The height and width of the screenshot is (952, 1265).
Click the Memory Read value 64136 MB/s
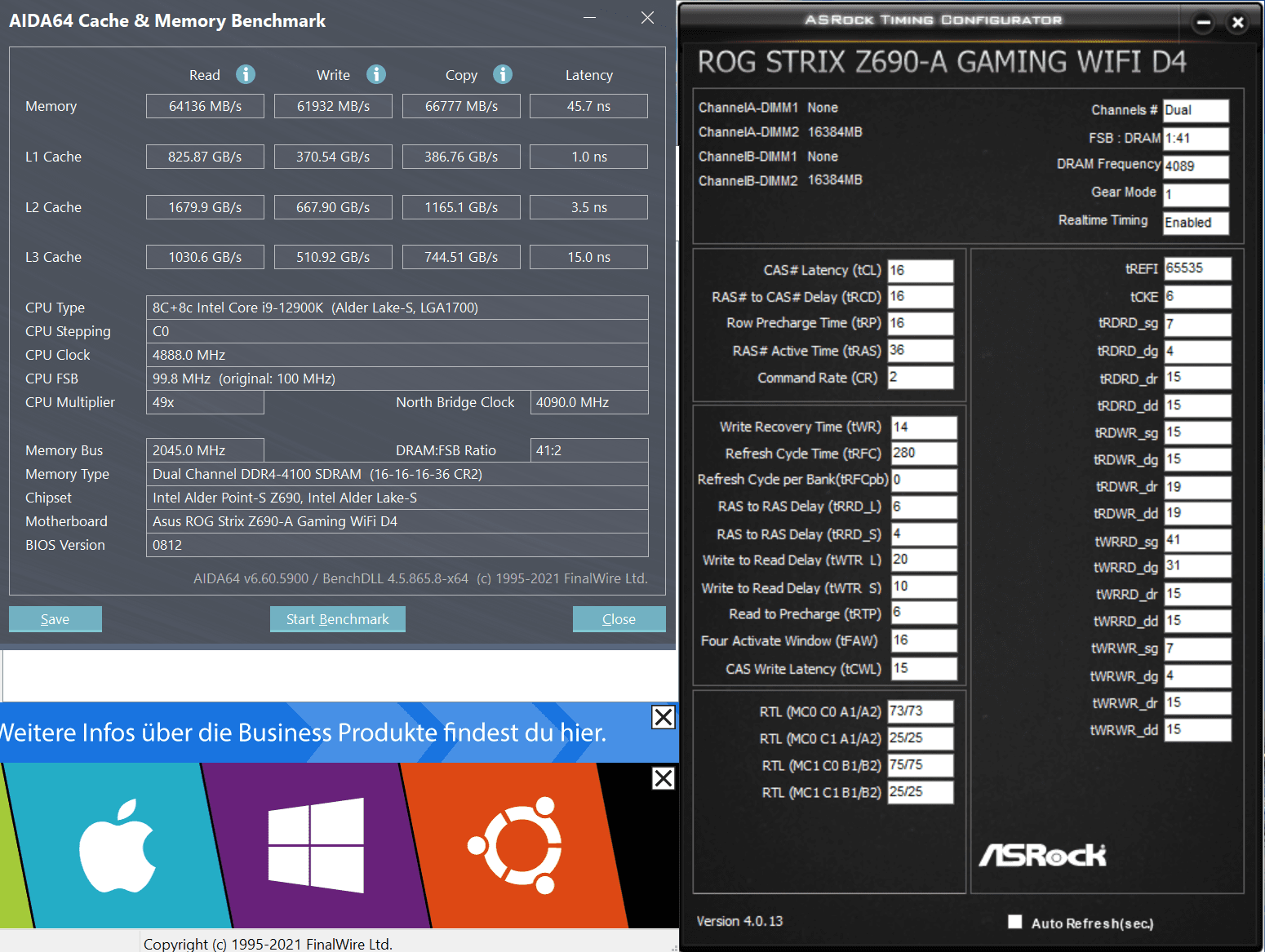[x=205, y=106]
